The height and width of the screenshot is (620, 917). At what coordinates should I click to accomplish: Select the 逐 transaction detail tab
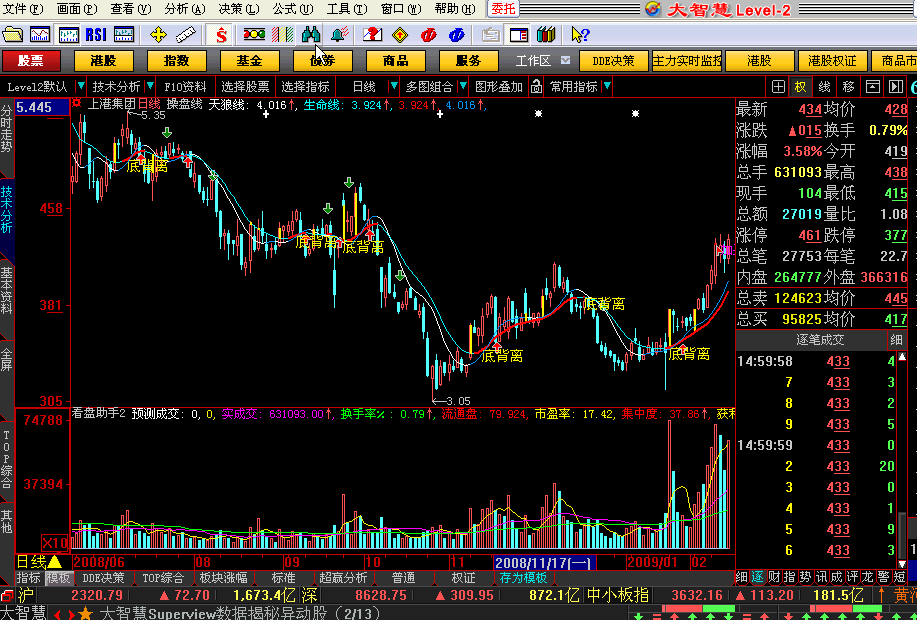(757, 577)
